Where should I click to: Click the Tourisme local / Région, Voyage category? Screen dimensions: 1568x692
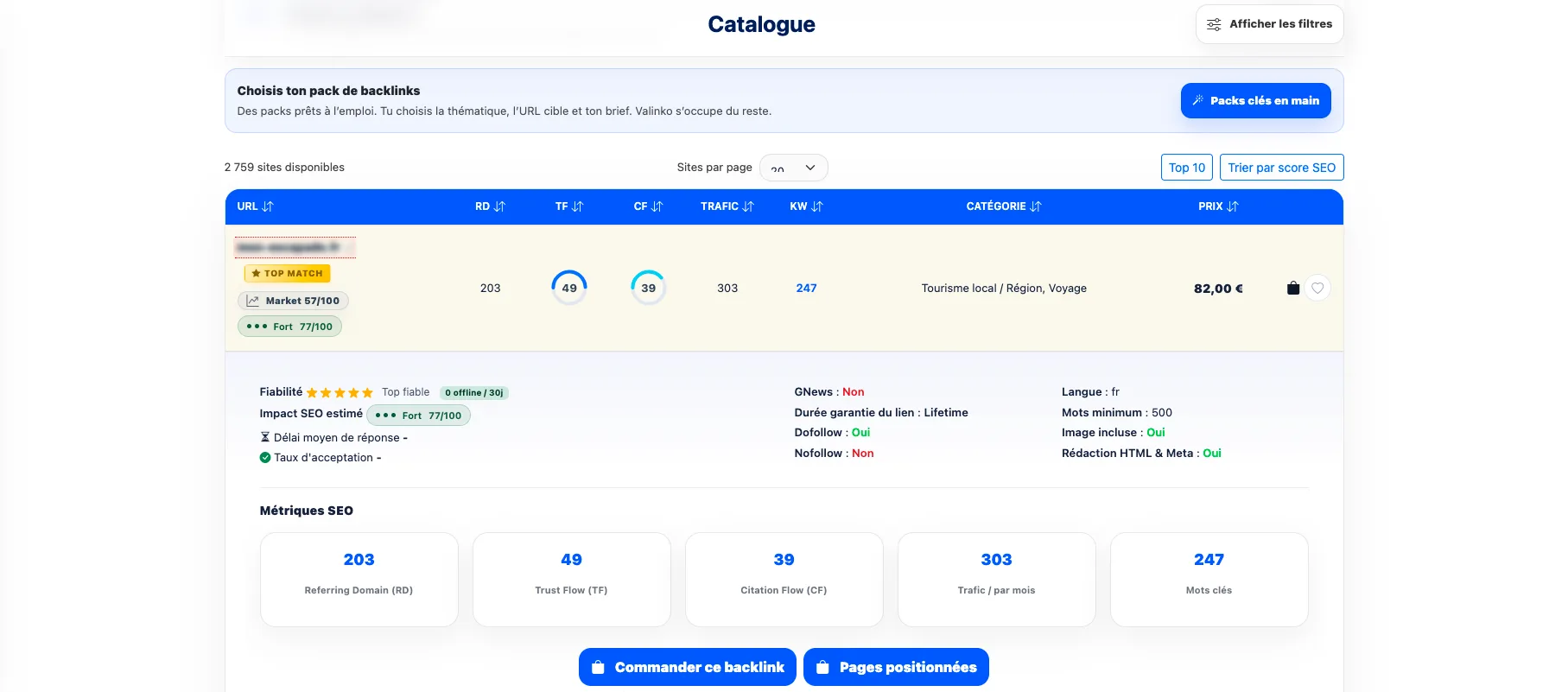pos(1004,288)
